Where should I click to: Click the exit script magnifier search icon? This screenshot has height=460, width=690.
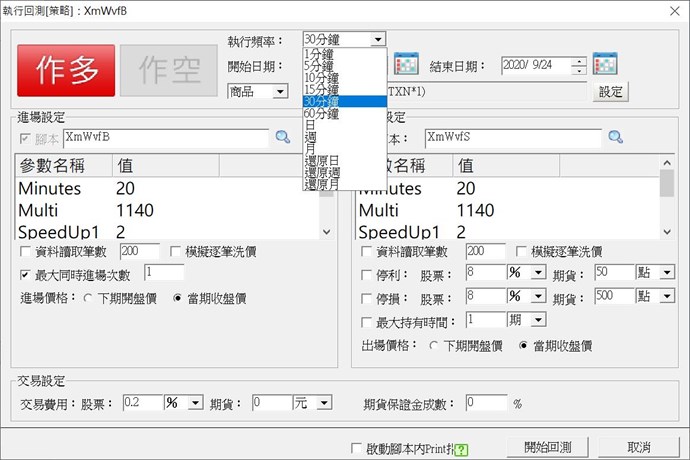point(616,136)
